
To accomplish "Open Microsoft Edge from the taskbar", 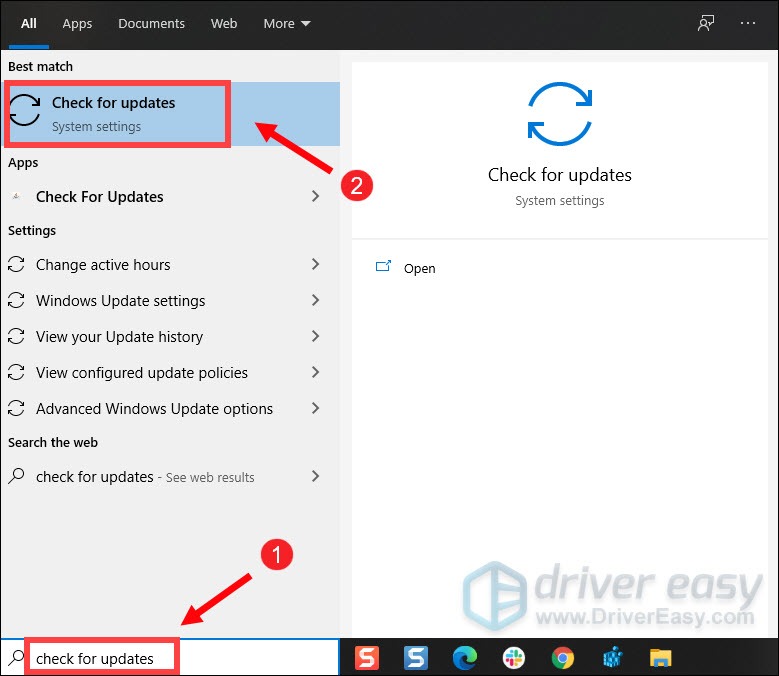I will (465, 658).
